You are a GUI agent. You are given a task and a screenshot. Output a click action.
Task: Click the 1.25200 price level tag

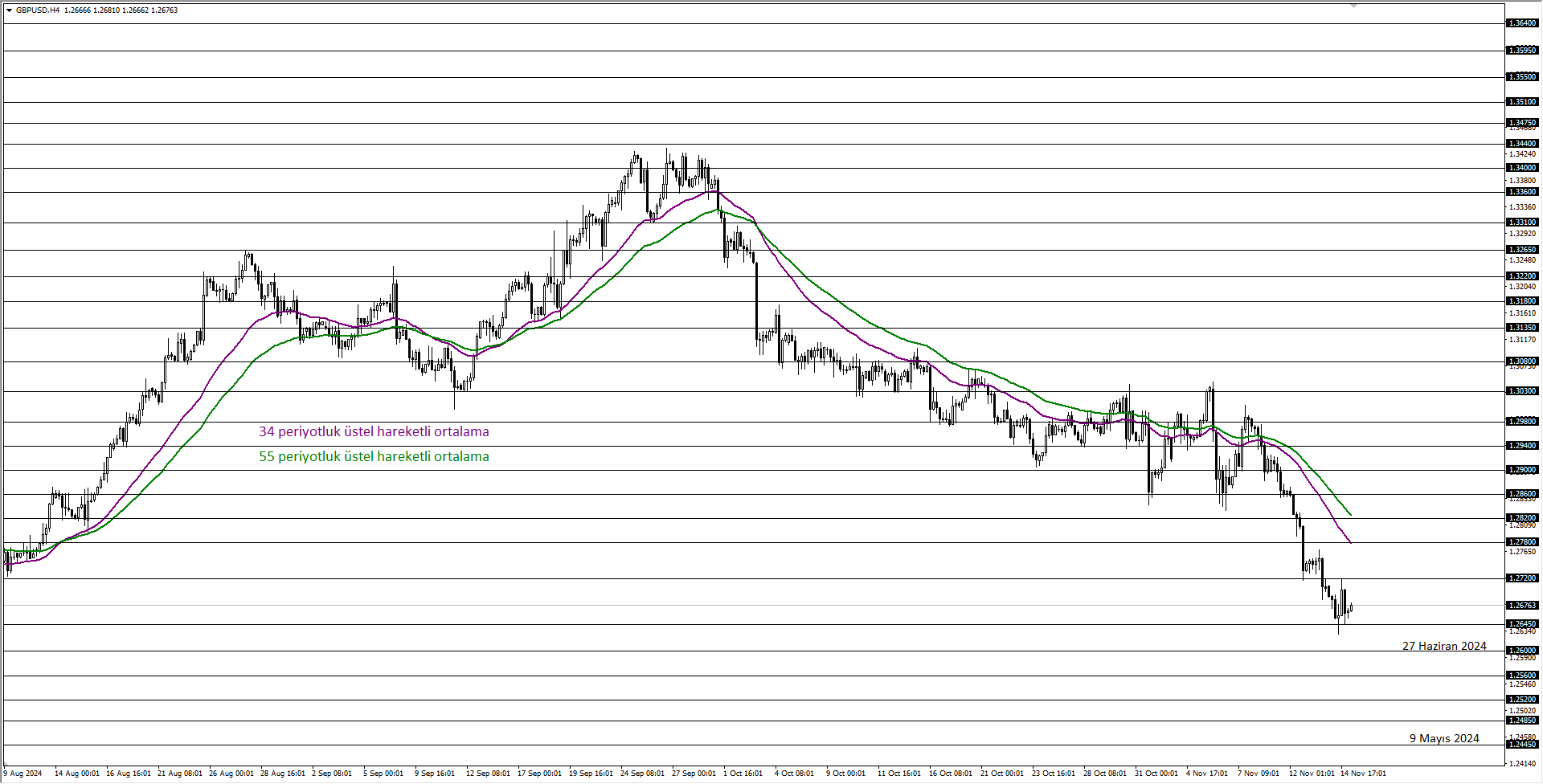coord(1522,700)
